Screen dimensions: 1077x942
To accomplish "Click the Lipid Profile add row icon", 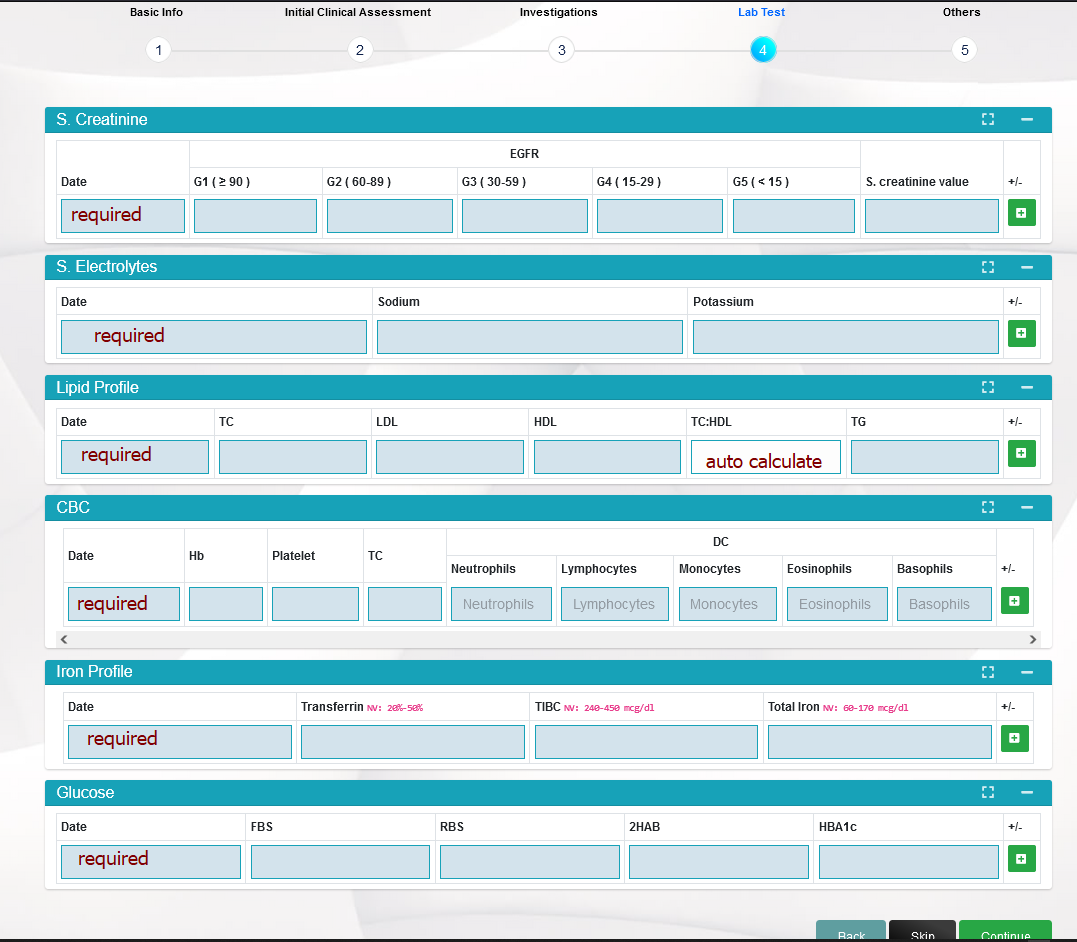I will click(x=1021, y=453).
